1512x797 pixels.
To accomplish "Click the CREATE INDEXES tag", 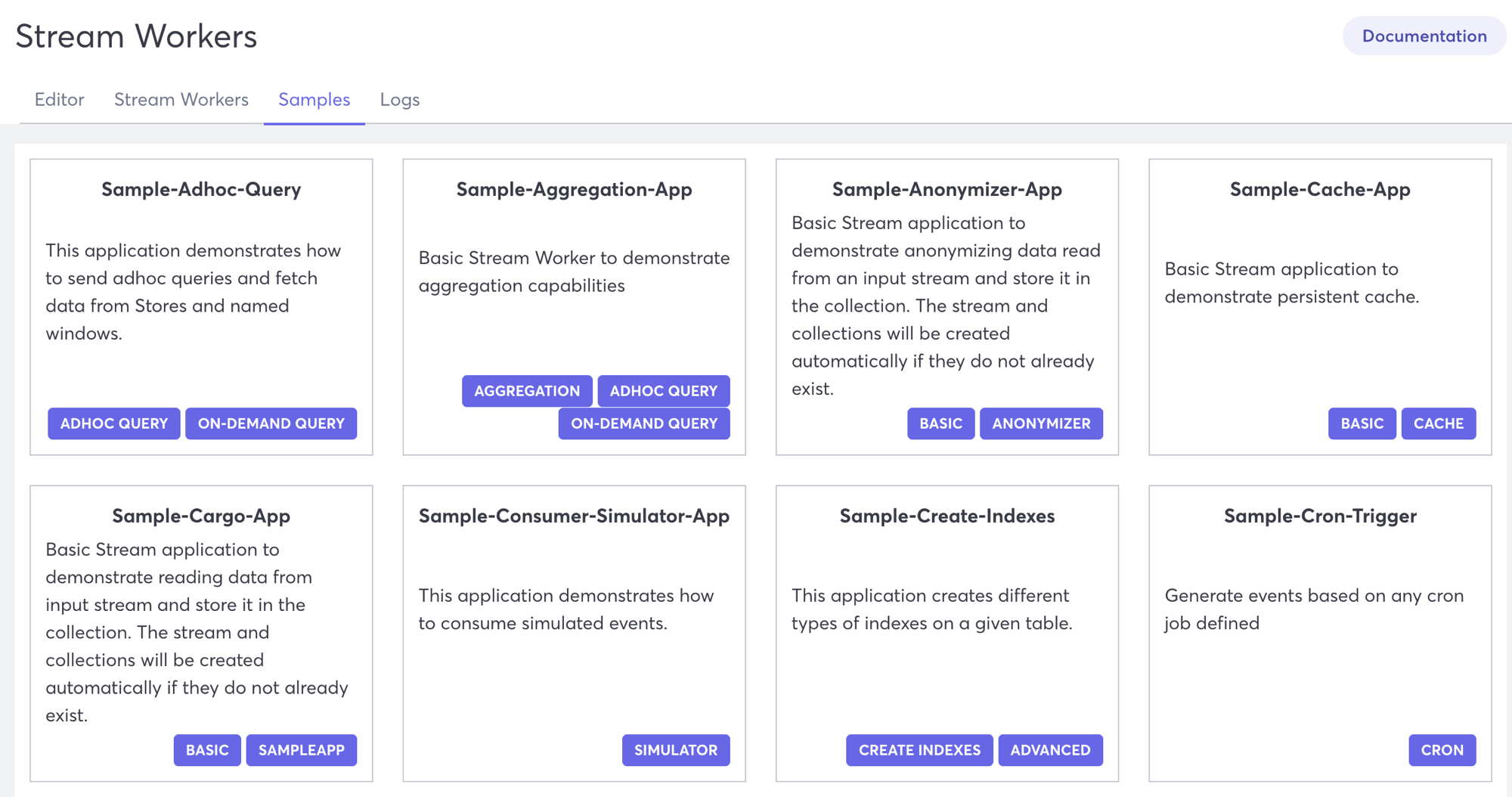I will (x=919, y=750).
